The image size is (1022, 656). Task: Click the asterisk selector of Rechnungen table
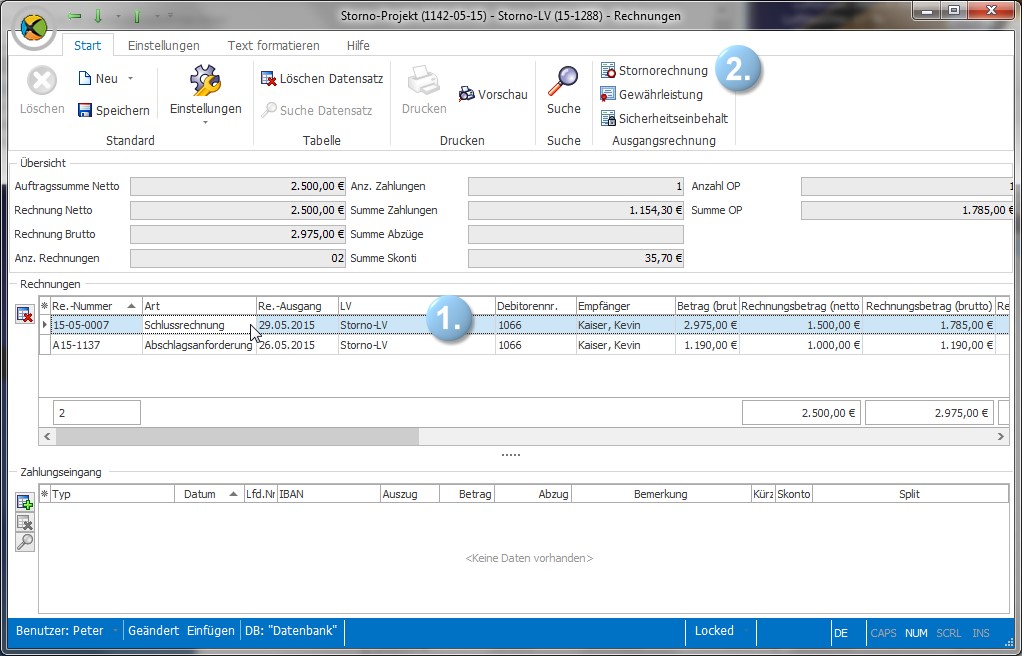44,306
